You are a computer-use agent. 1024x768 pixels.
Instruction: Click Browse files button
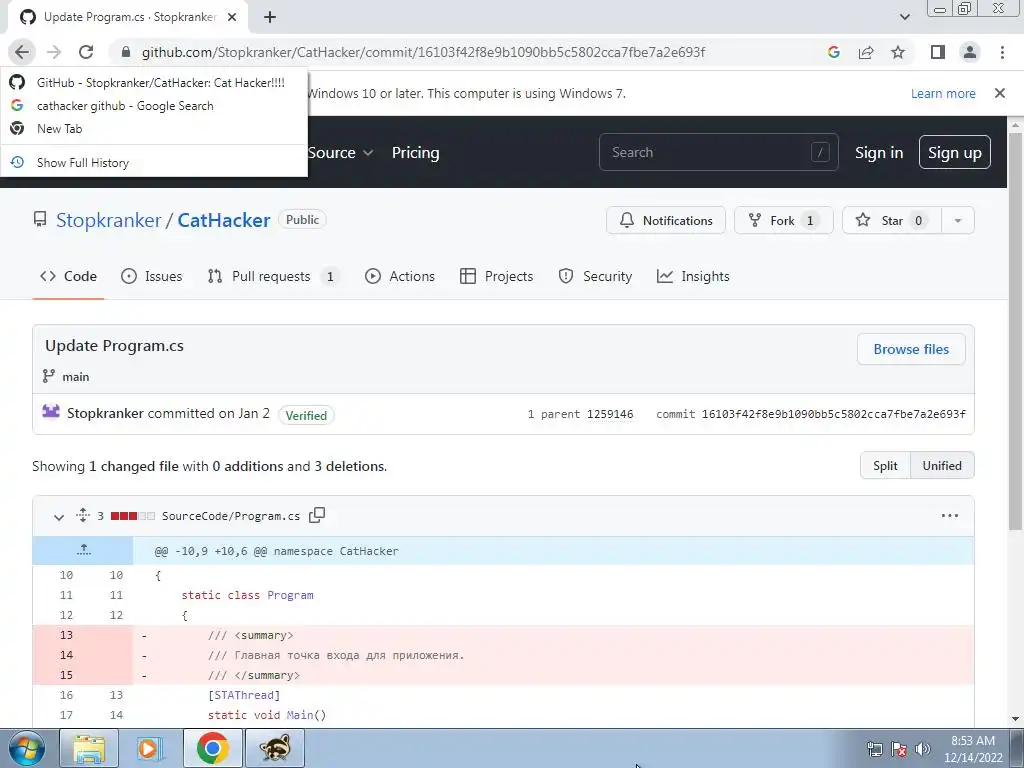[x=911, y=349]
